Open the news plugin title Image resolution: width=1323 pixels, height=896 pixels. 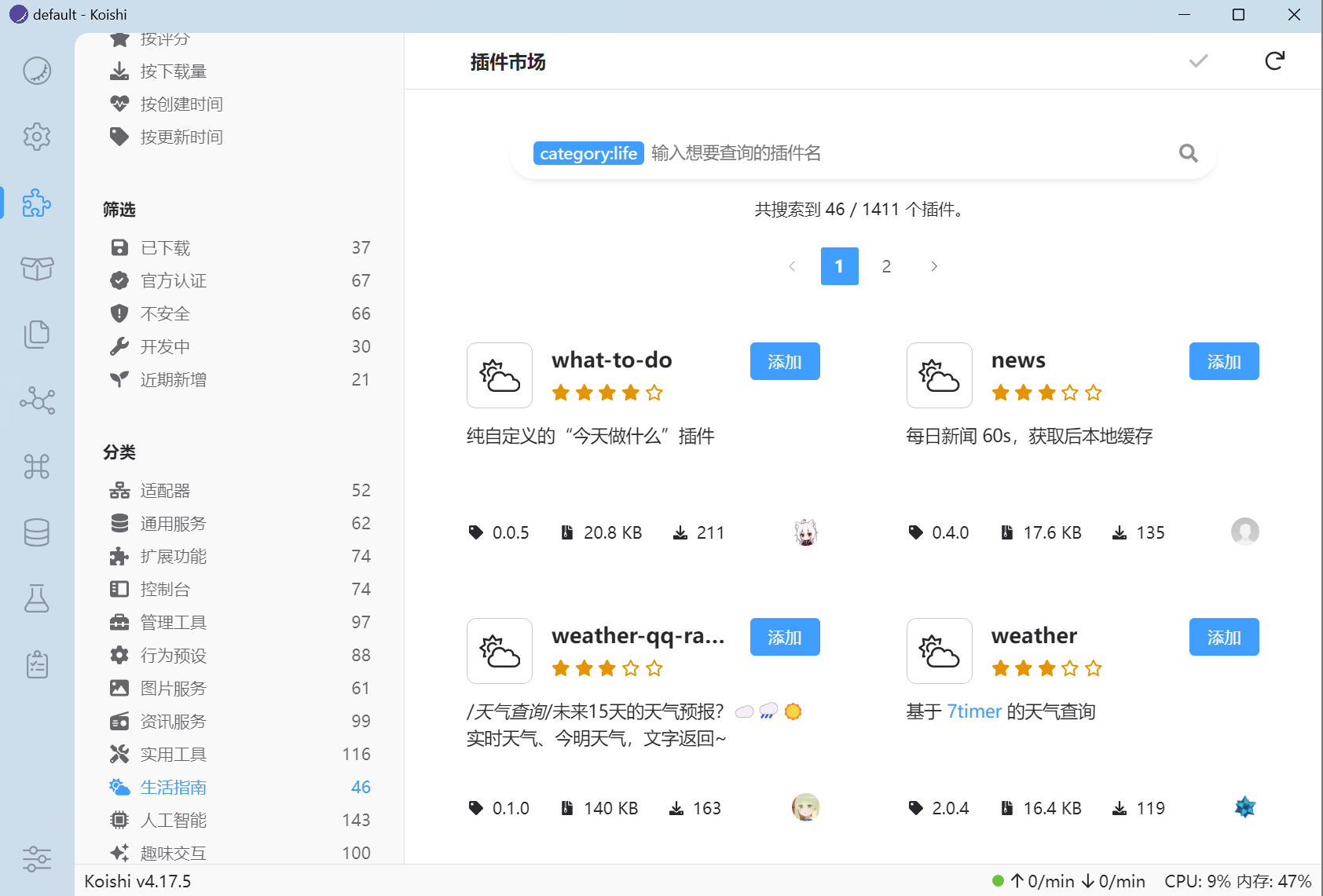pos(1018,360)
